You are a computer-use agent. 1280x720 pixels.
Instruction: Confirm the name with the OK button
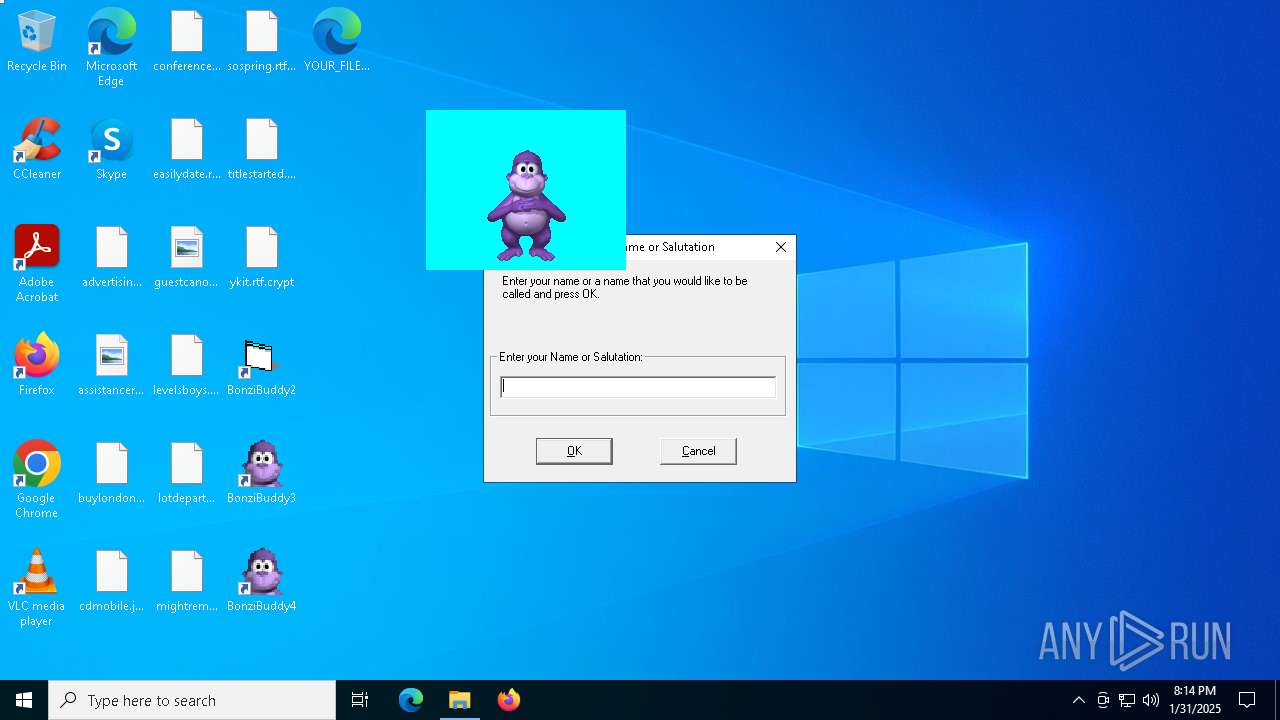coord(574,451)
